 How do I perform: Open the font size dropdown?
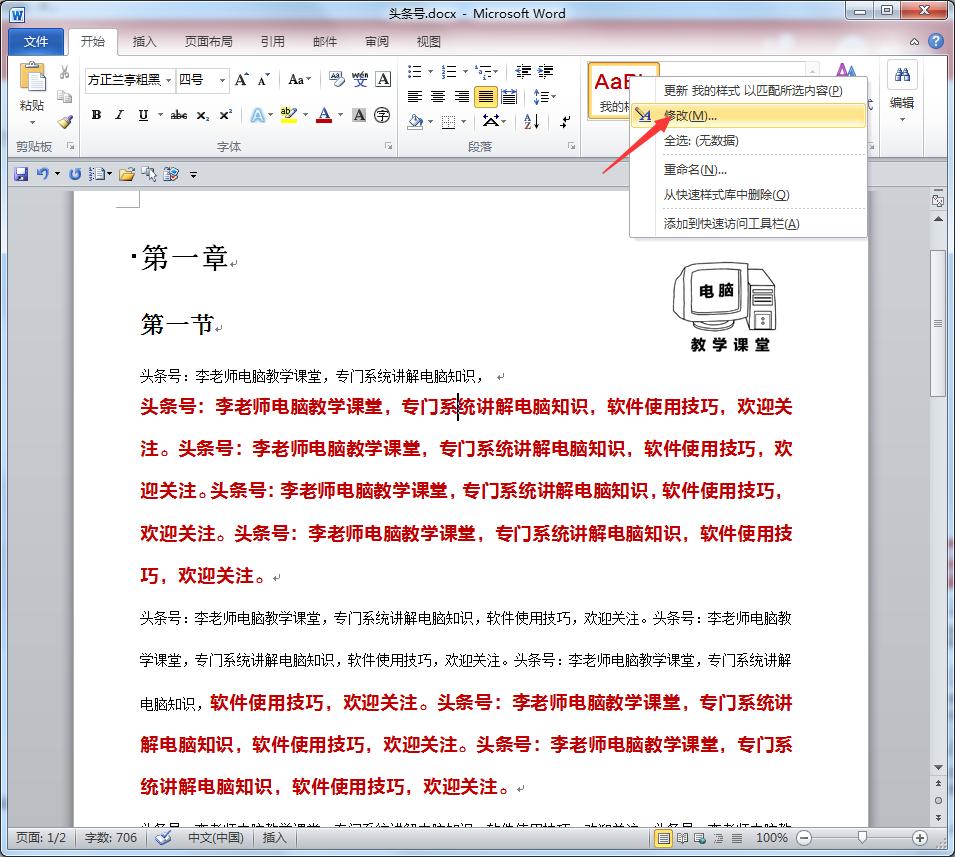click(223, 81)
